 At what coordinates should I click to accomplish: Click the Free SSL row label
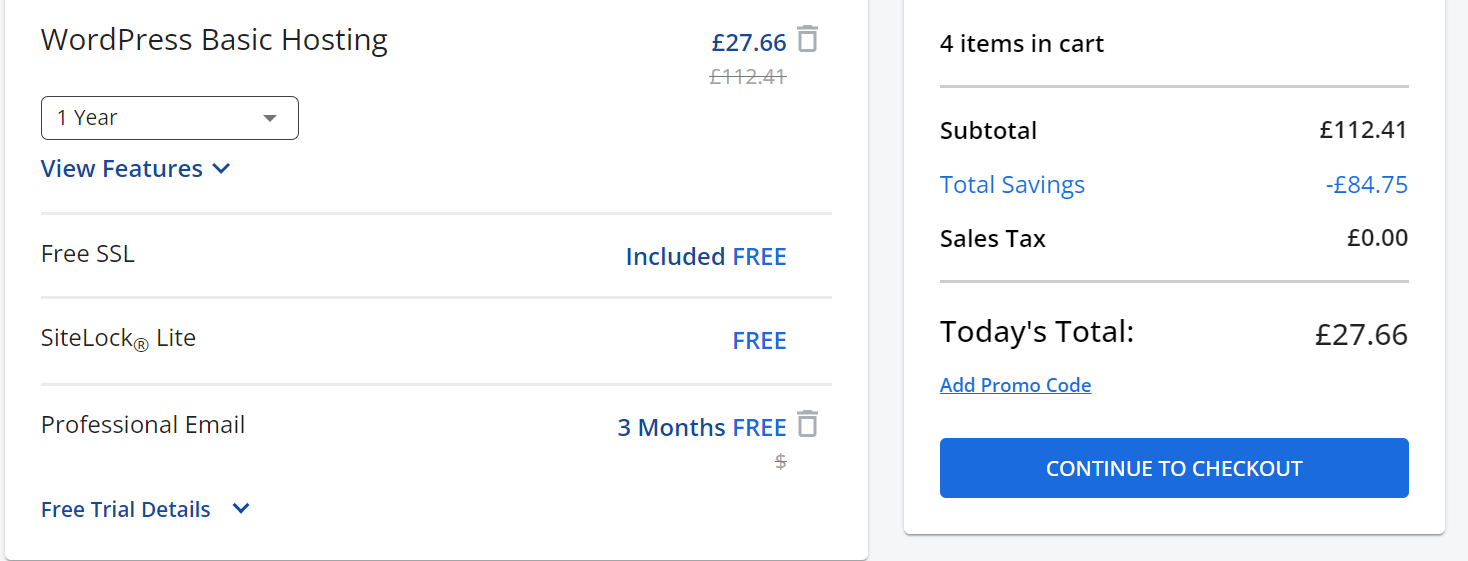[x=88, y=254]
